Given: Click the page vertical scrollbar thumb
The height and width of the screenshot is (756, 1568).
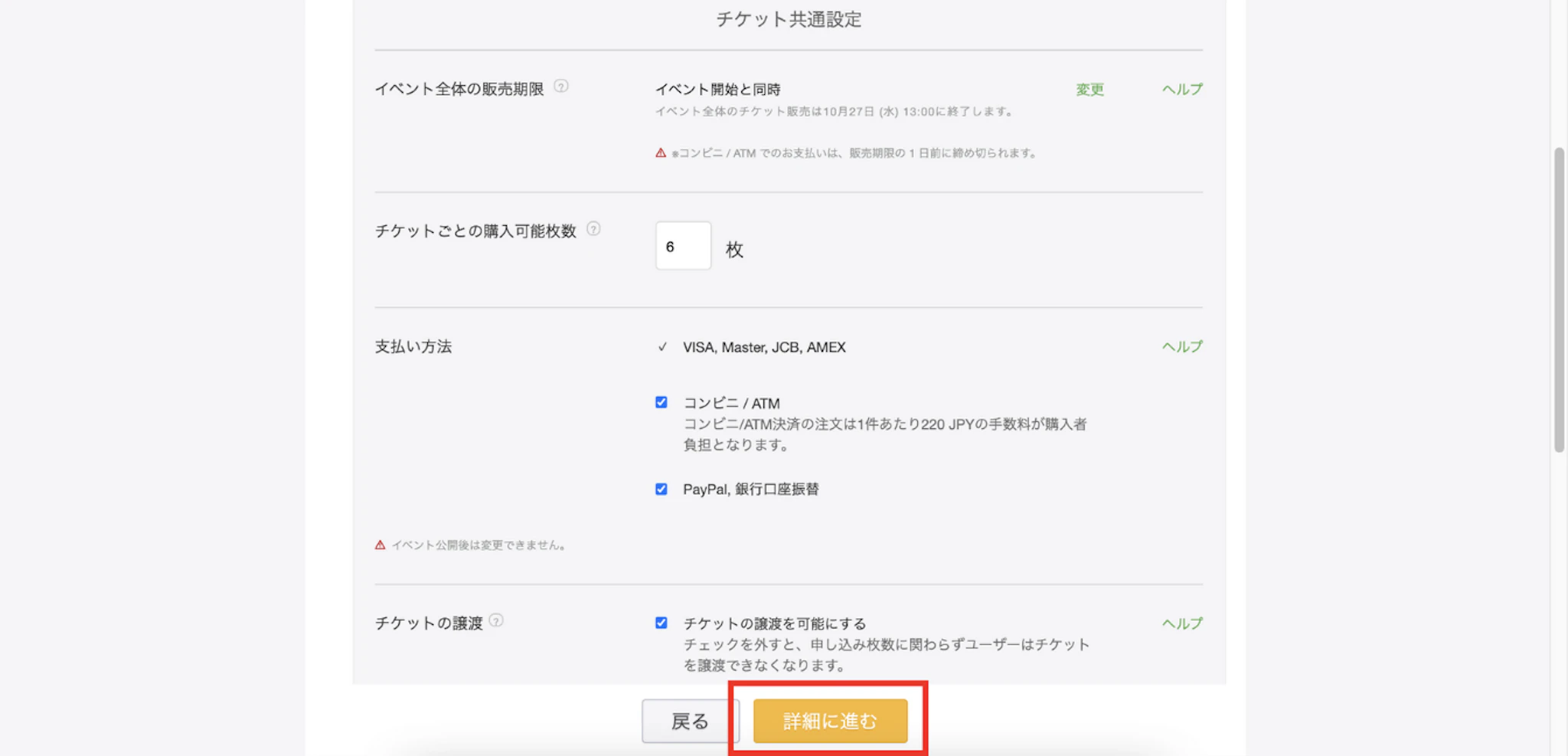Looking at the screenshot, I should click(1559, 299).
